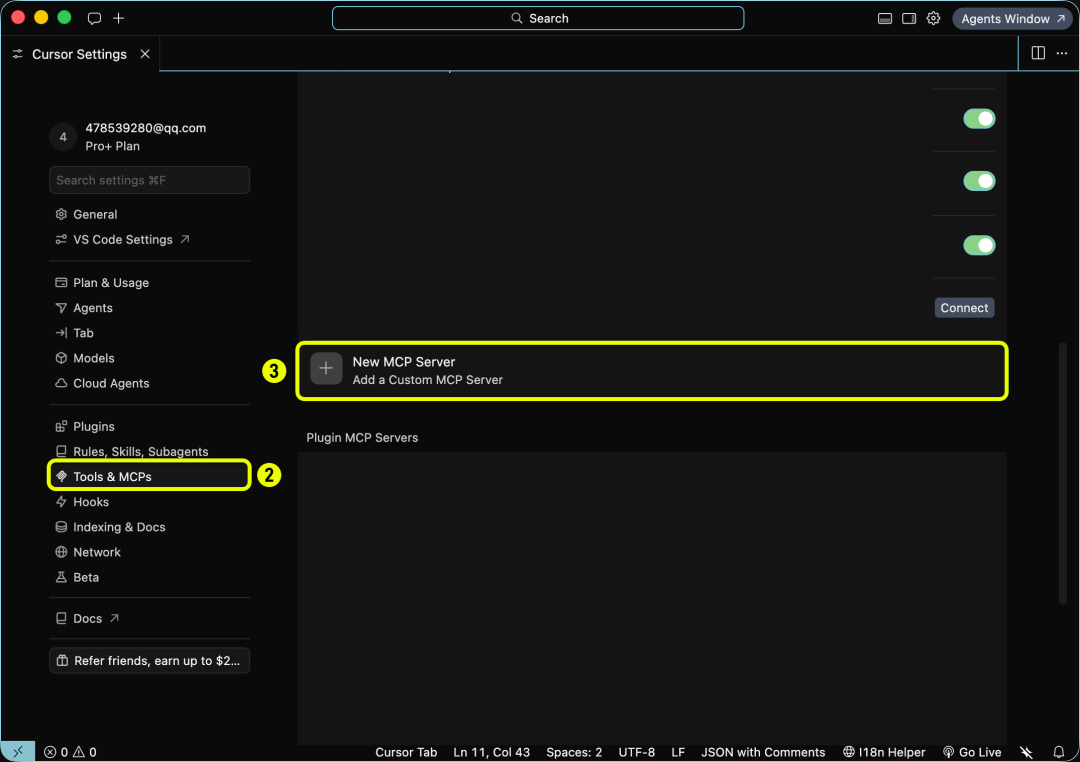
Task: Click the Plugin MCP Servers heading
Action: pos(362,437)
